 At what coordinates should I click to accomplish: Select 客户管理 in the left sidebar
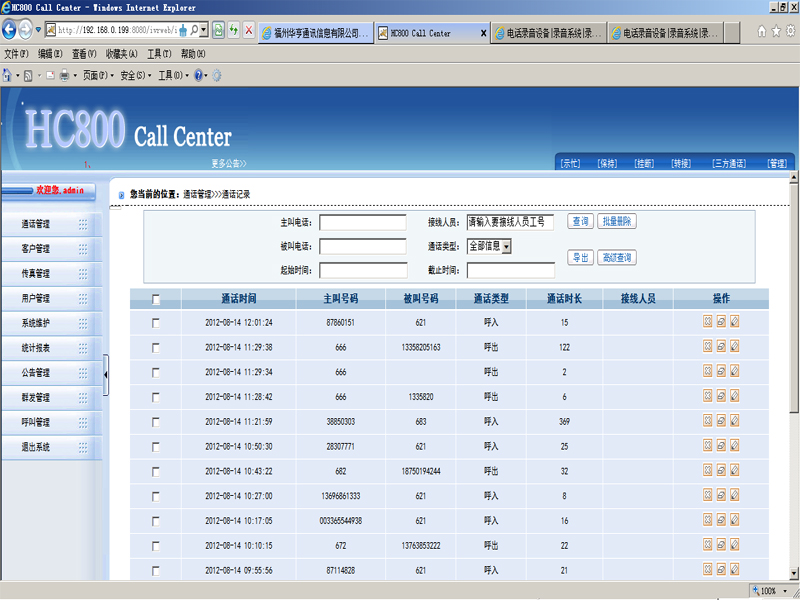tap(36, 249)
